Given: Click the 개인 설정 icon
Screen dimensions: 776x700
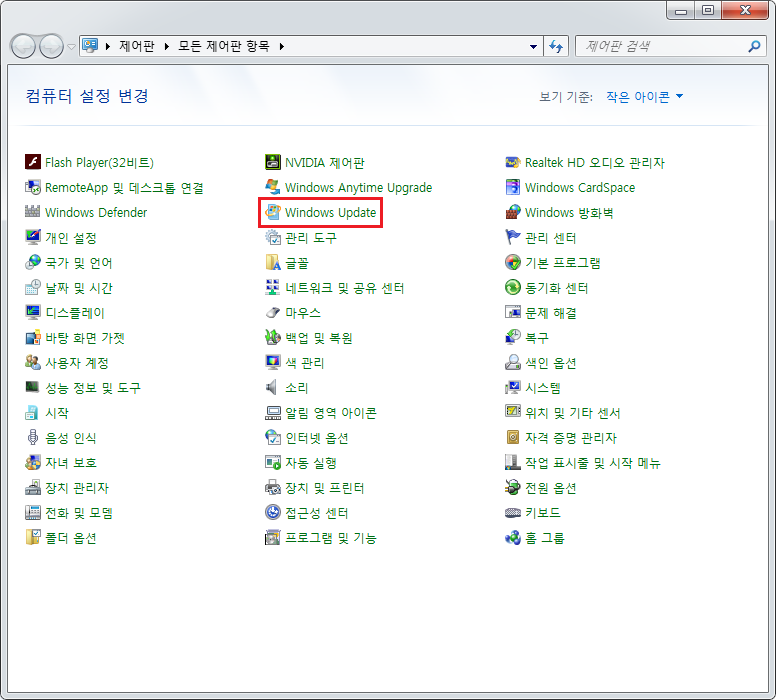Looking at the screenshot, I should (33, 237).
